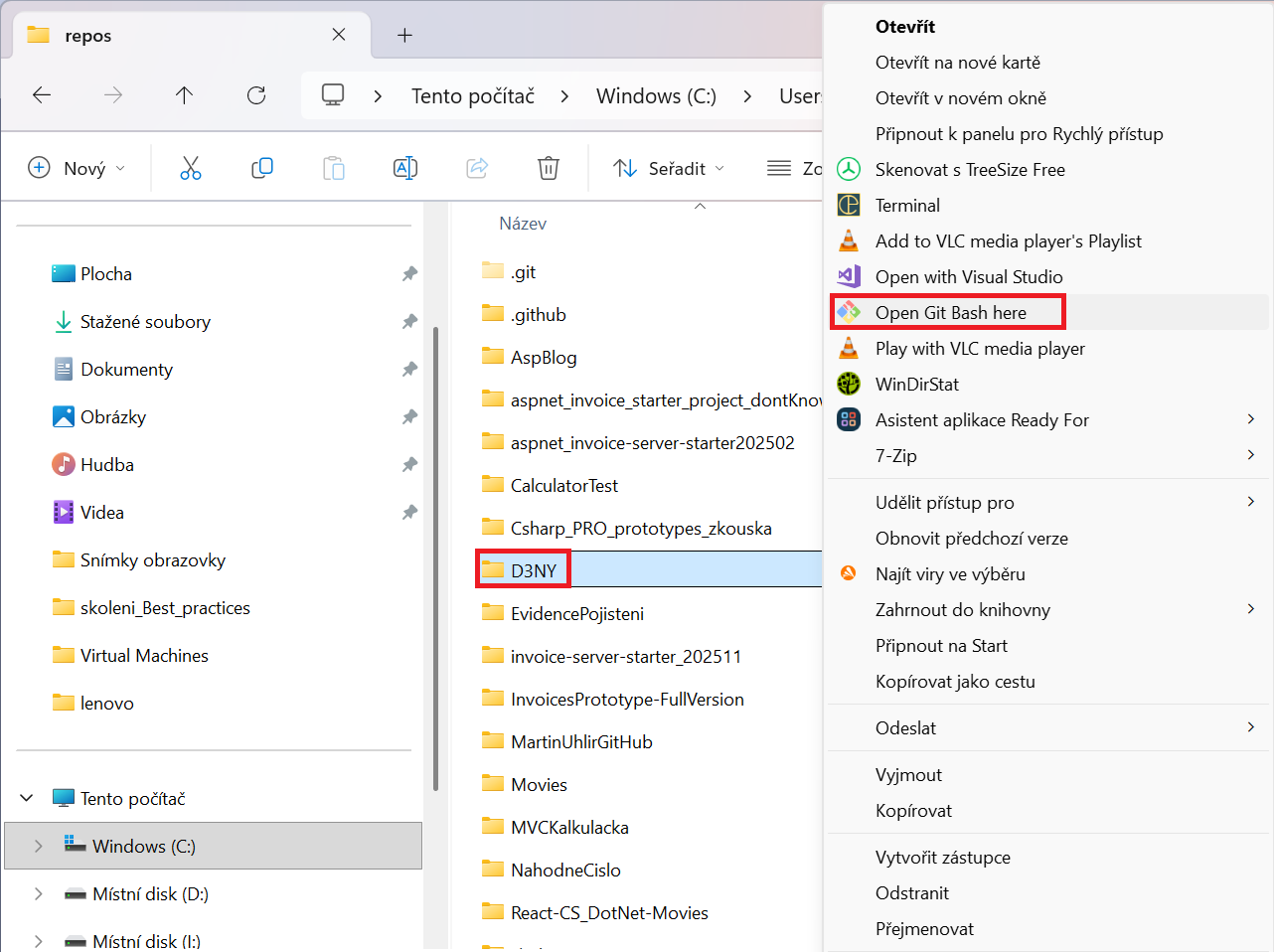Click the Copy icon in the toolbar
This screenshot has height=952, width=1274.
[262, 167]
